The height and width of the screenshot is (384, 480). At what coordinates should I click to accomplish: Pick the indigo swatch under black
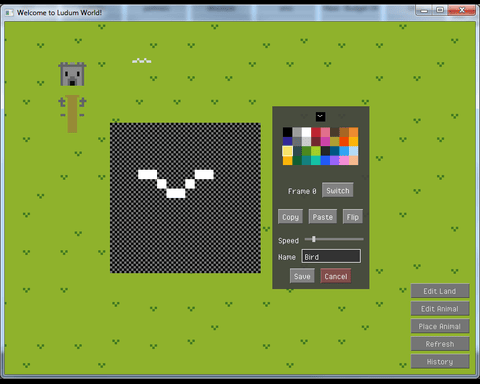[x=288, y=141]
